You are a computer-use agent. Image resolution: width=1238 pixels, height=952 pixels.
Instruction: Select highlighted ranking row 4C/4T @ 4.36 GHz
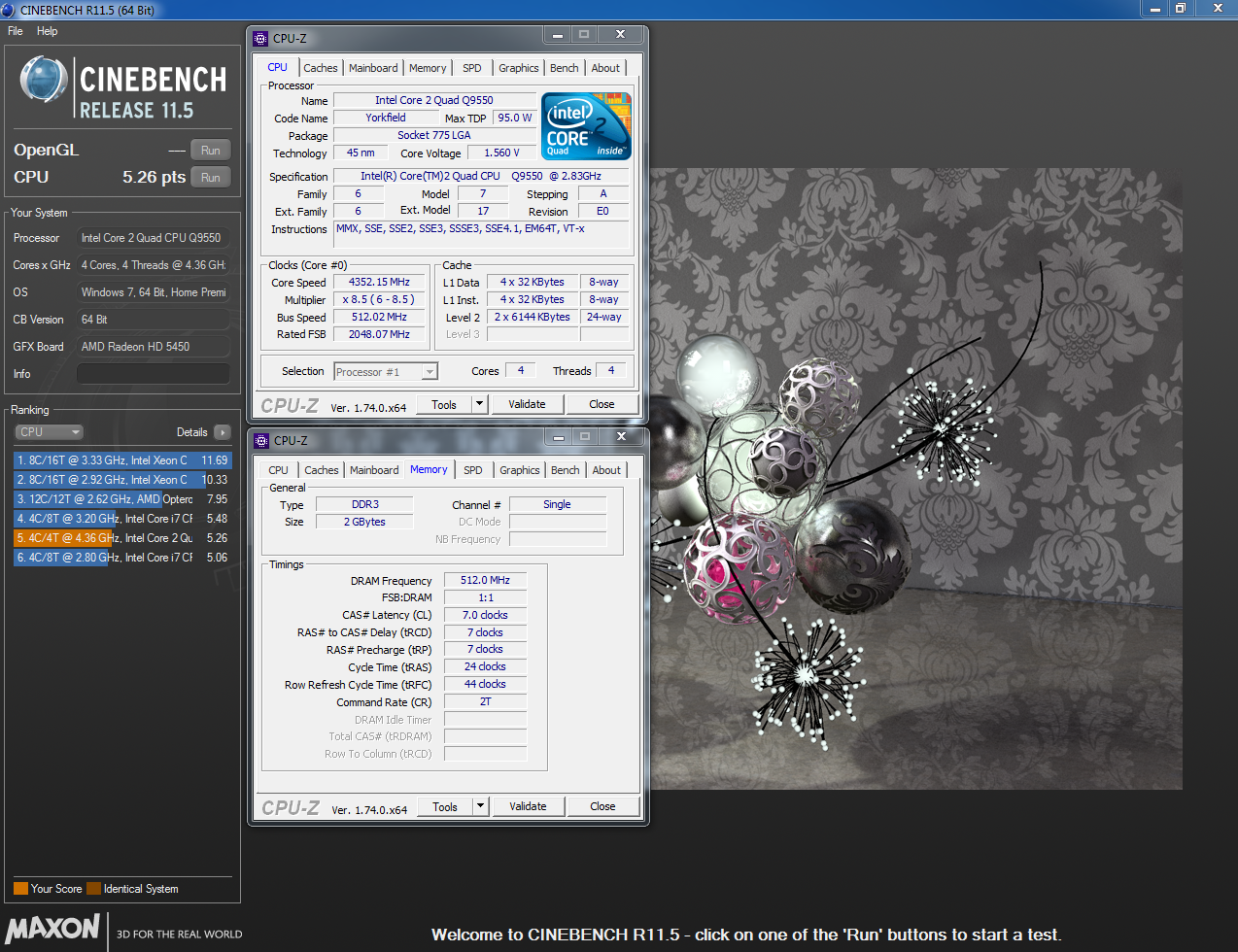[122, 538]
